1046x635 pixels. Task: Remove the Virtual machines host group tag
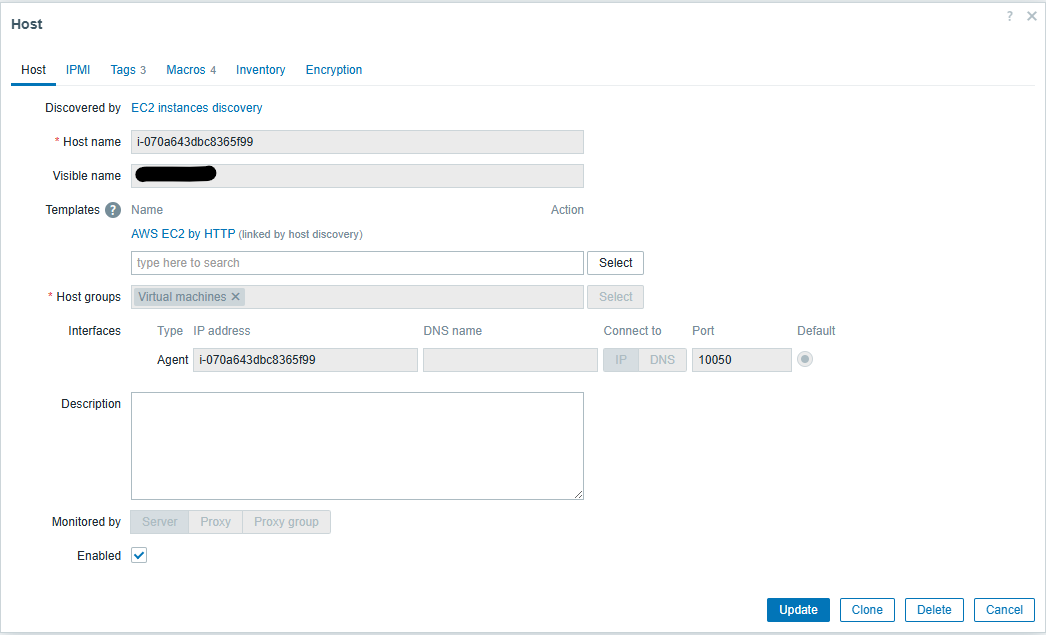pos(236,297)
